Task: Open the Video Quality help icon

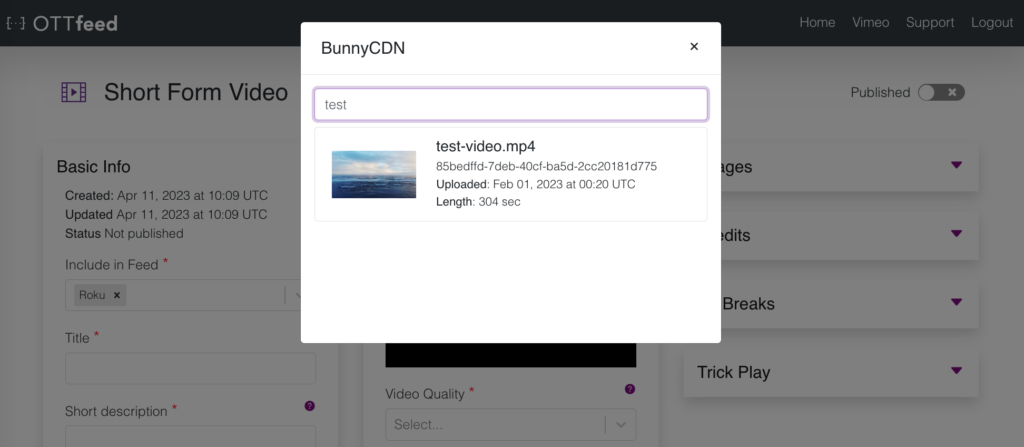Action: [630, 389]
